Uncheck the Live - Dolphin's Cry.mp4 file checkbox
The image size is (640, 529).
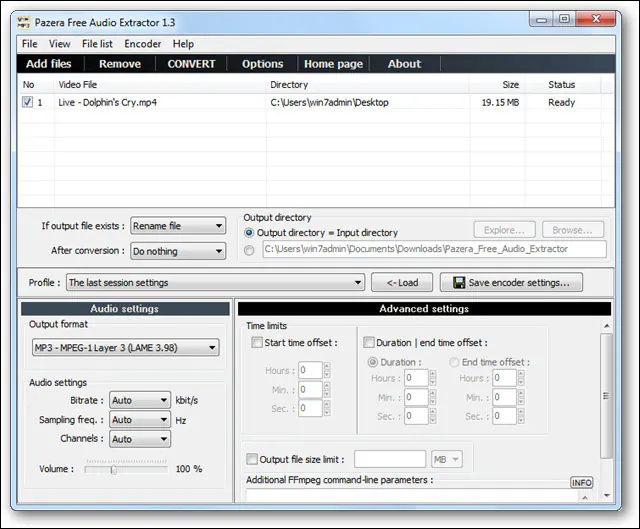27,102
